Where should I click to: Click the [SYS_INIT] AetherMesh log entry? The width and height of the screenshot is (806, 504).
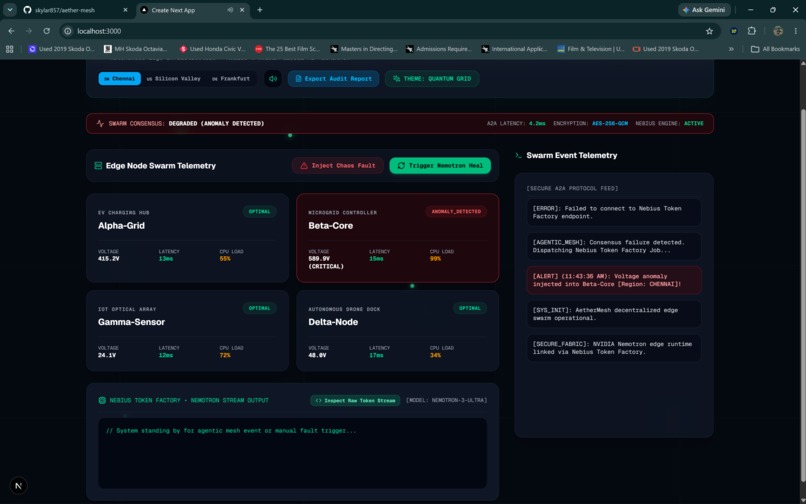[x=614, y=314]
